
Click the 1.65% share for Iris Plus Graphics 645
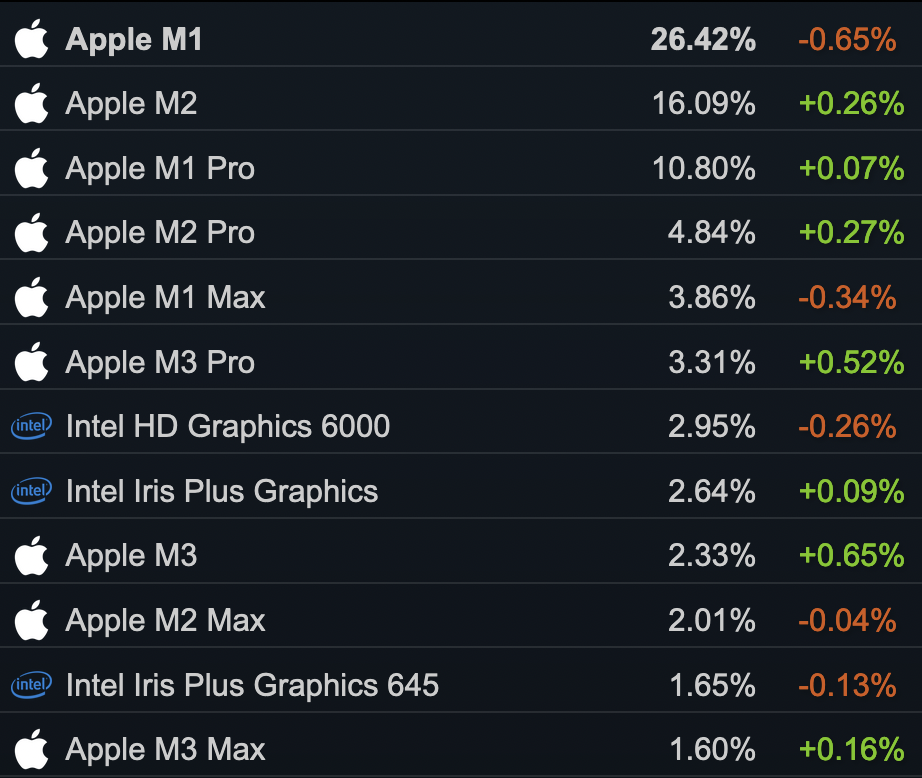(x=712, y=685)
